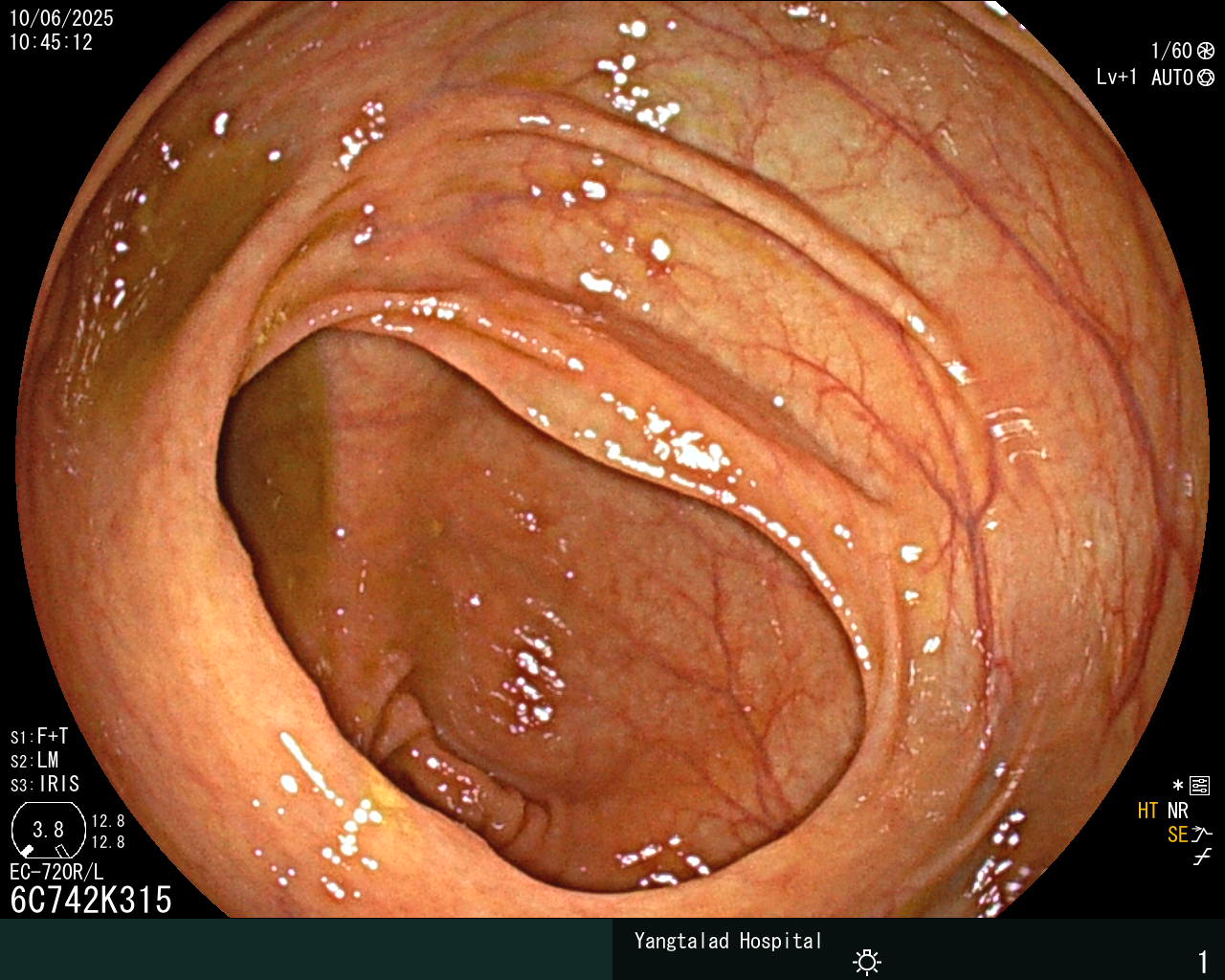This screenshot has width=1225, height=980.
Task: Click the lower 12.8 value
Action: tap(108, 842)
